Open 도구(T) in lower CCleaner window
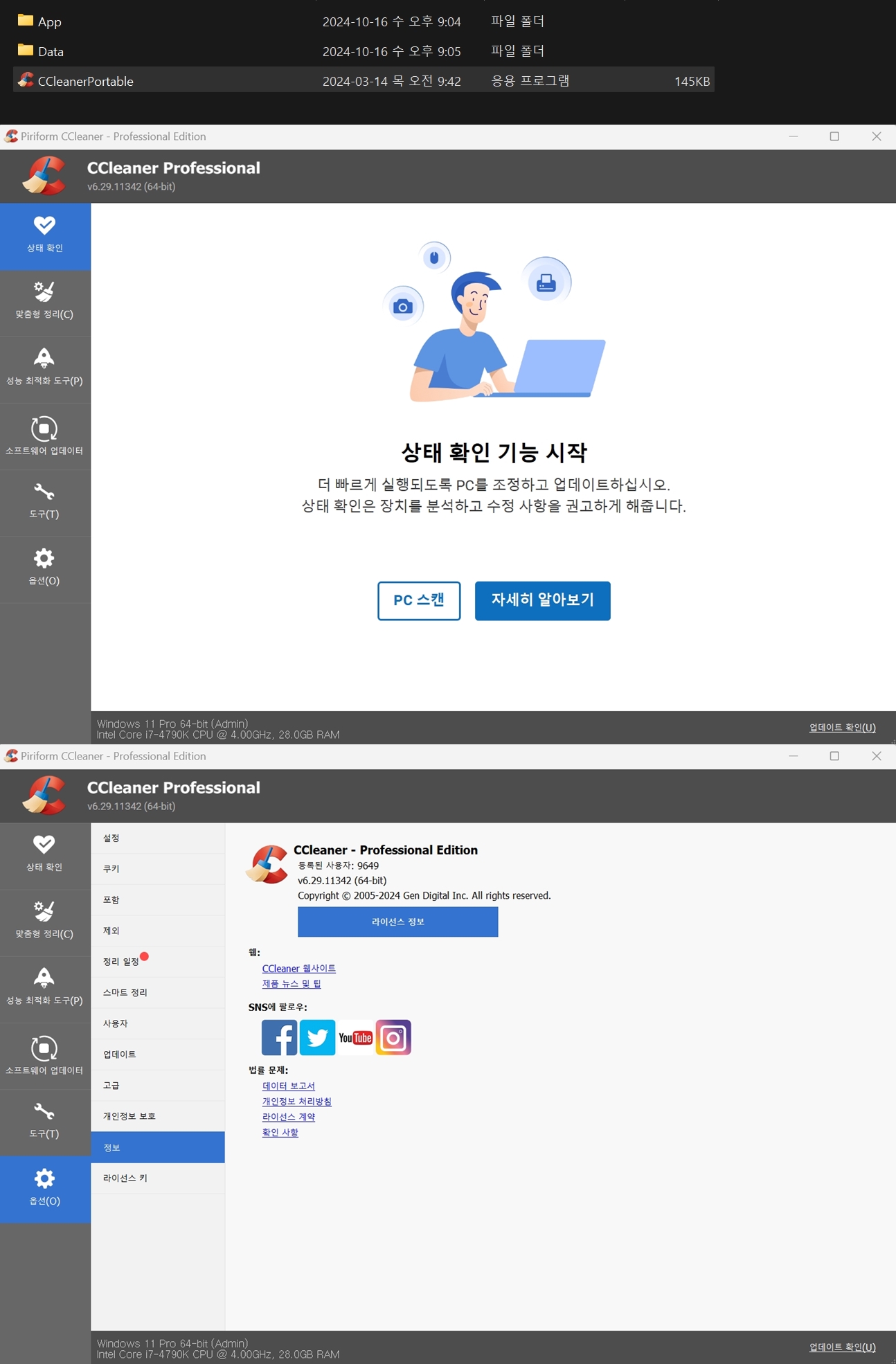The height and width of the screenshot is (1364, 896). point(45,1122)
